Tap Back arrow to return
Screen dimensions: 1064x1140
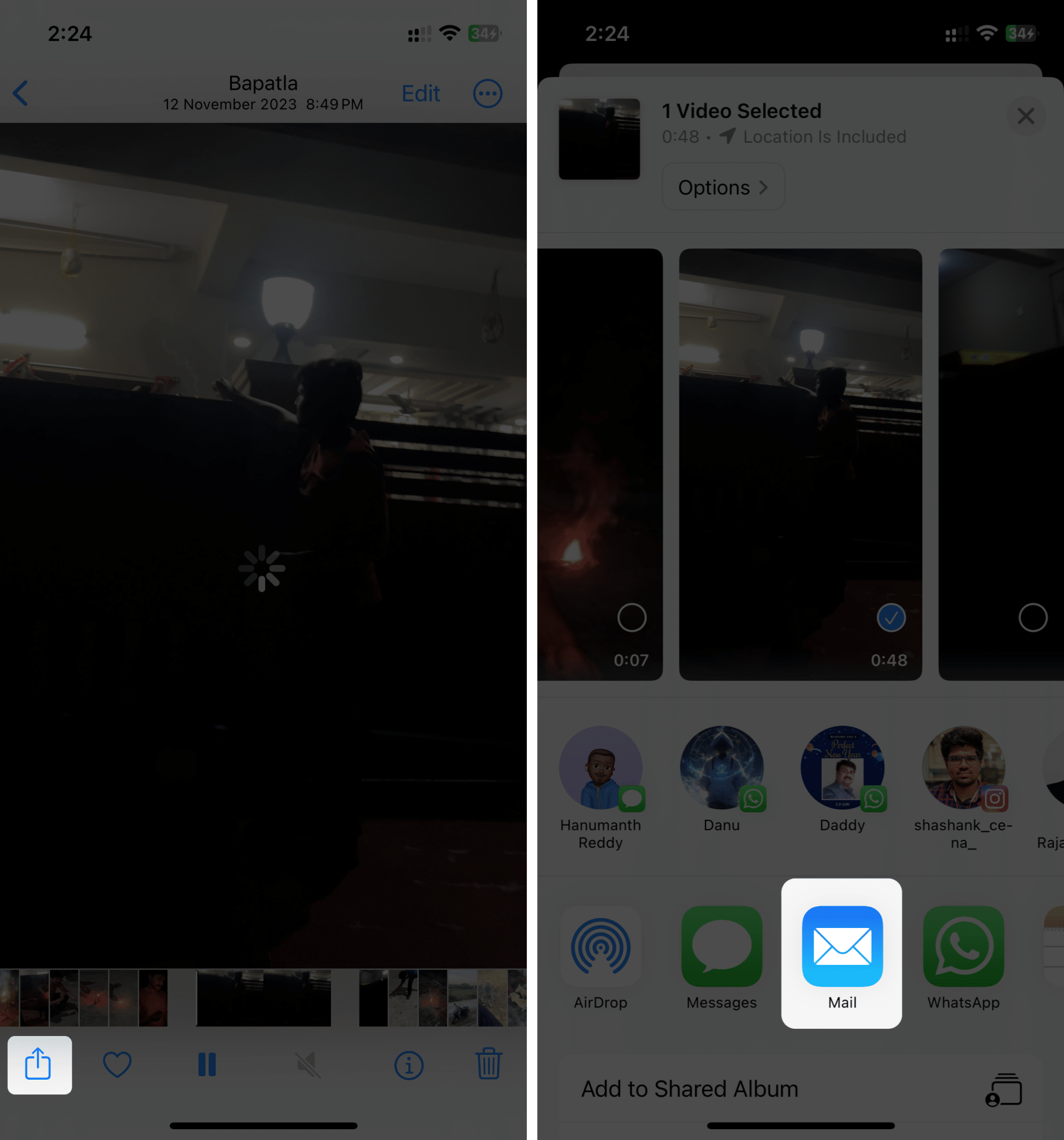tap(22, 93)
